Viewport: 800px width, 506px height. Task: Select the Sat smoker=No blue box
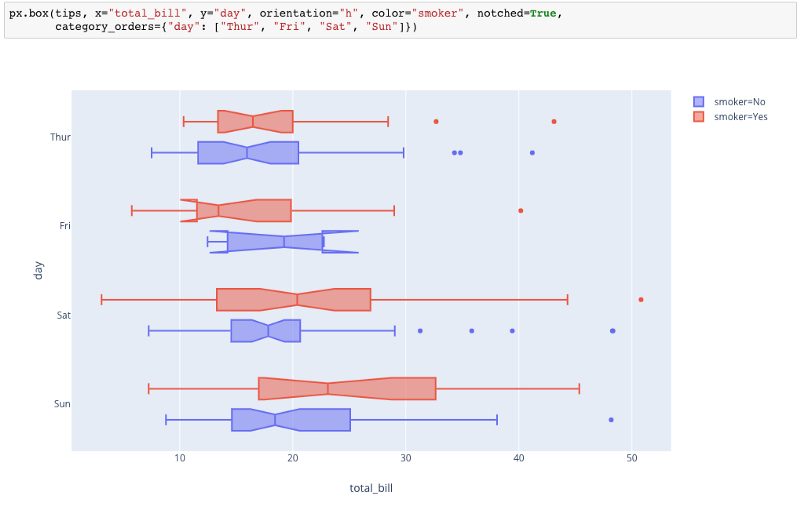coord(265,331)
